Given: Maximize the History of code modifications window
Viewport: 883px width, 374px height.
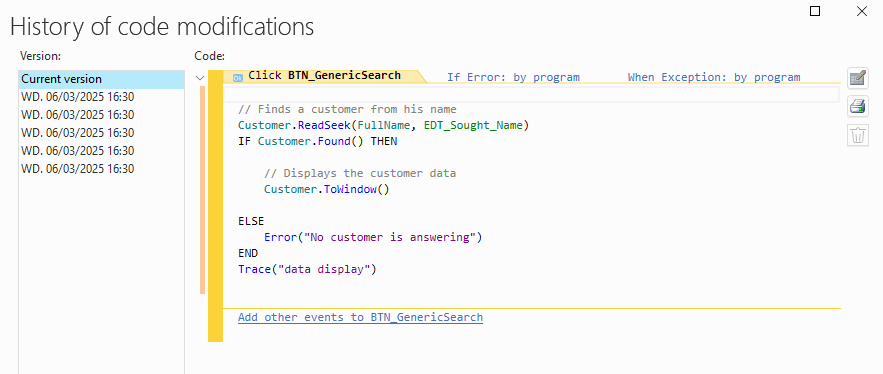Looking at the screenshot, I should pyautogui.click(x=815, y=11).
